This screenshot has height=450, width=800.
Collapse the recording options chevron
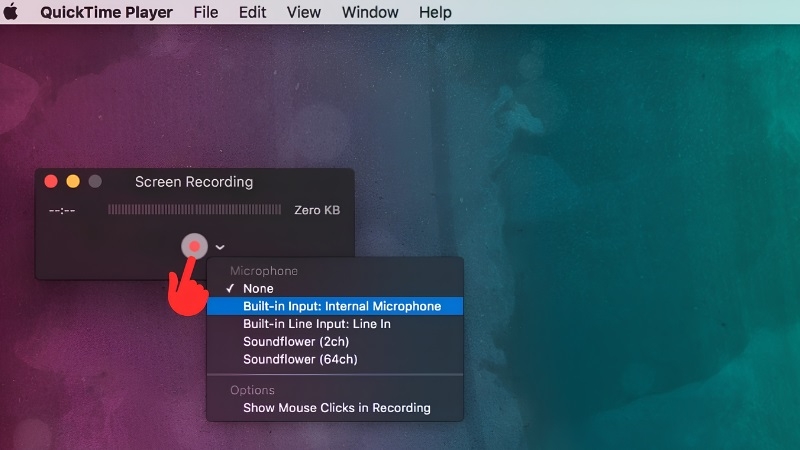point(220,247)
